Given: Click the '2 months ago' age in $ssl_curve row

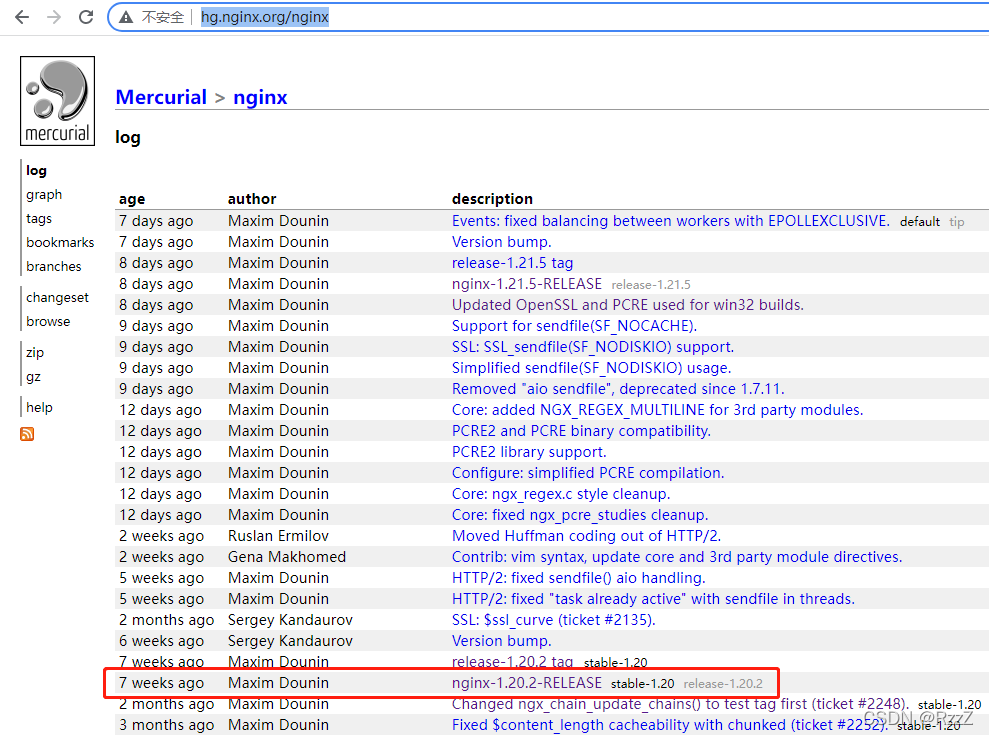Looking at the screenshot, I should (167, 620).
